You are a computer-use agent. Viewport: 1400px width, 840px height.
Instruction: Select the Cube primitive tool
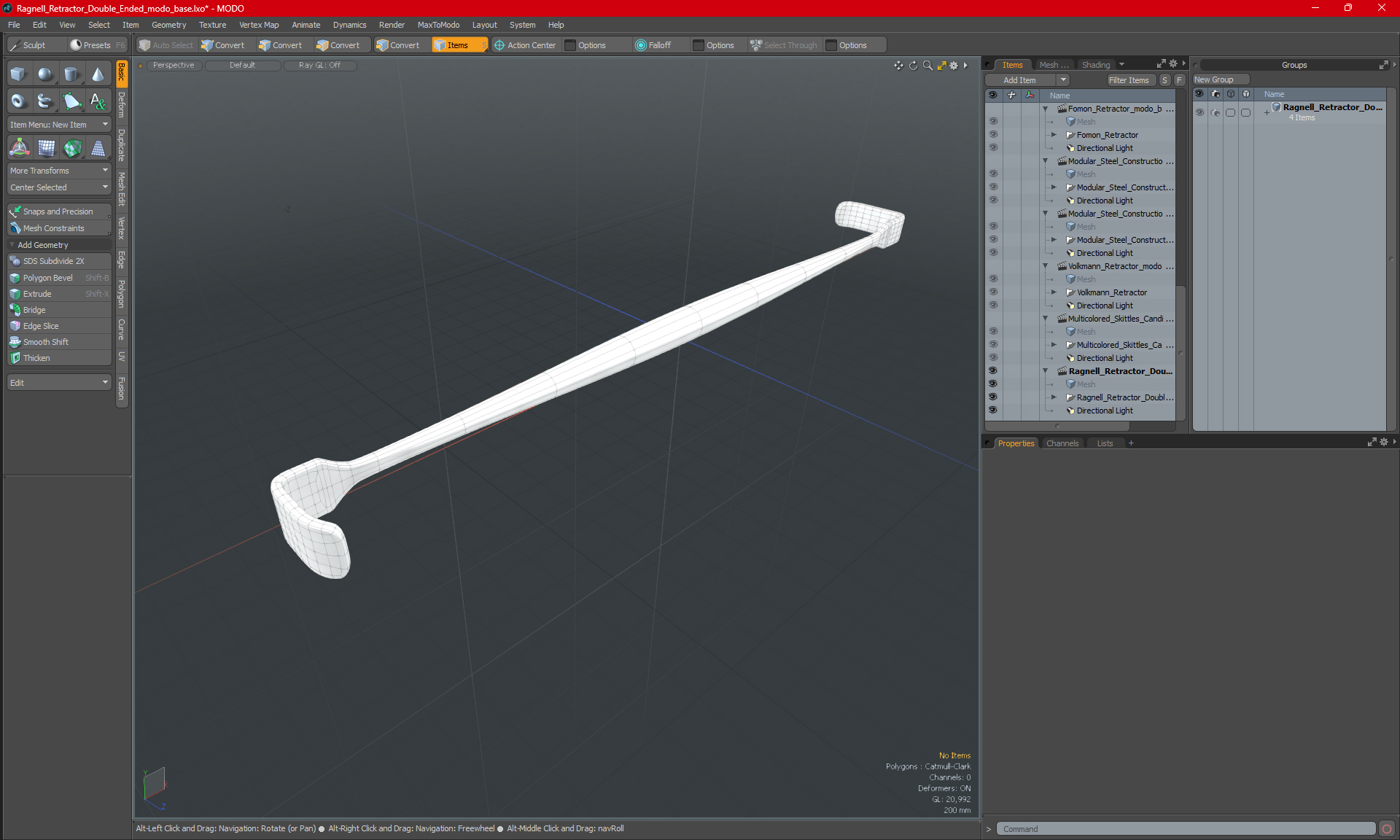point(18,74)
